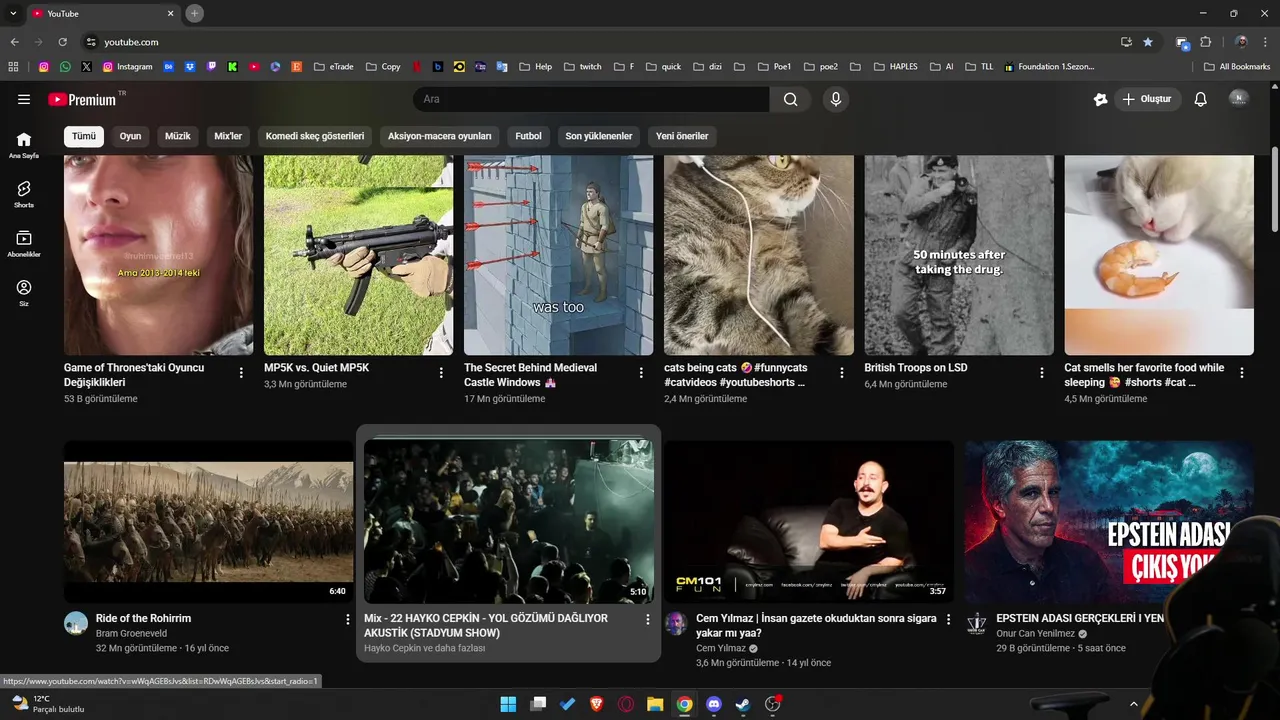This screenshot has height=720, width=1280.
Task: Click the Ara search field
Action: (591, 99)
